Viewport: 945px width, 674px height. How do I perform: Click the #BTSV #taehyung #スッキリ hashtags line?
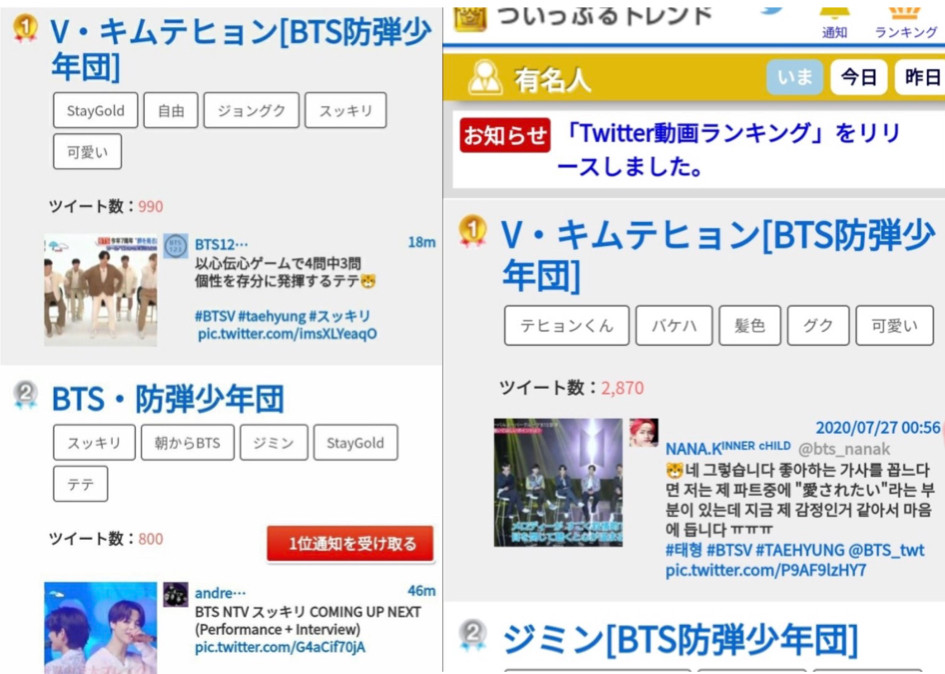282,316
